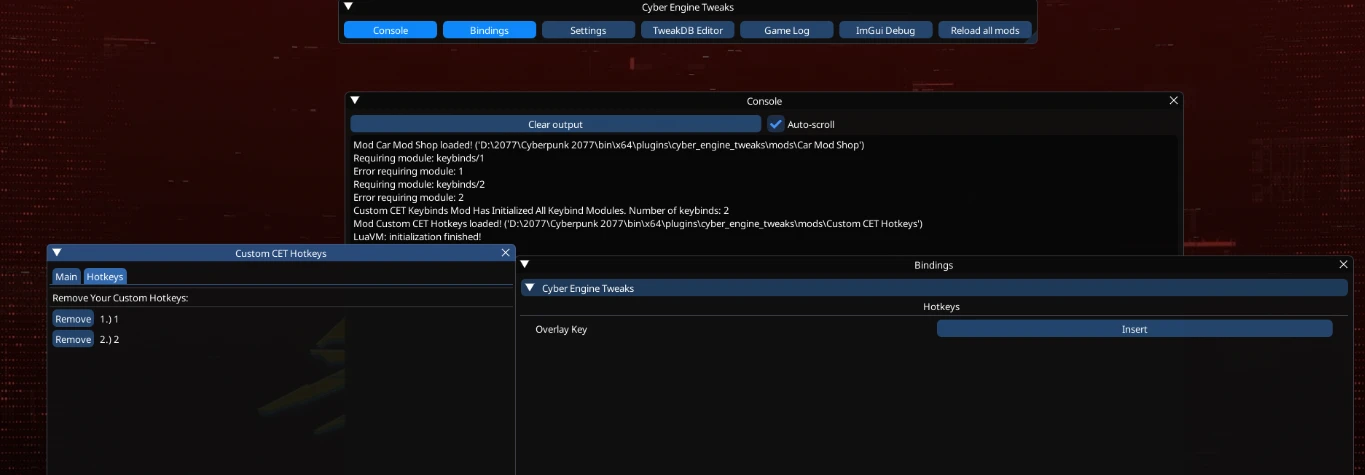Close the Bindings window
The image size is (1365, 475).
[1343, 265]
